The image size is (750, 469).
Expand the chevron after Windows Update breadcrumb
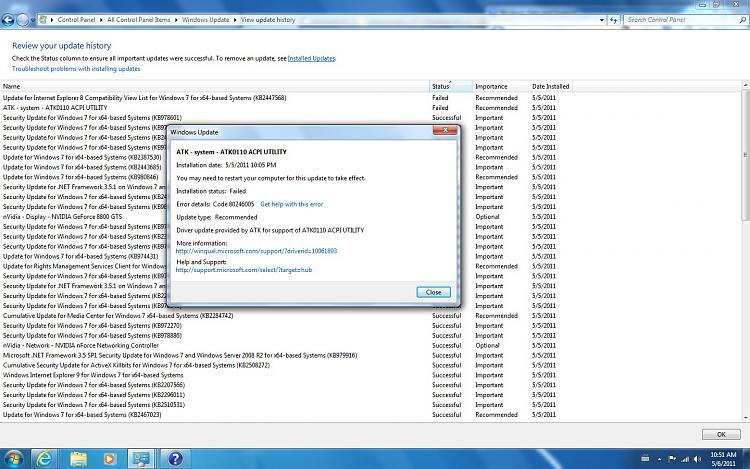click(235, 20)
